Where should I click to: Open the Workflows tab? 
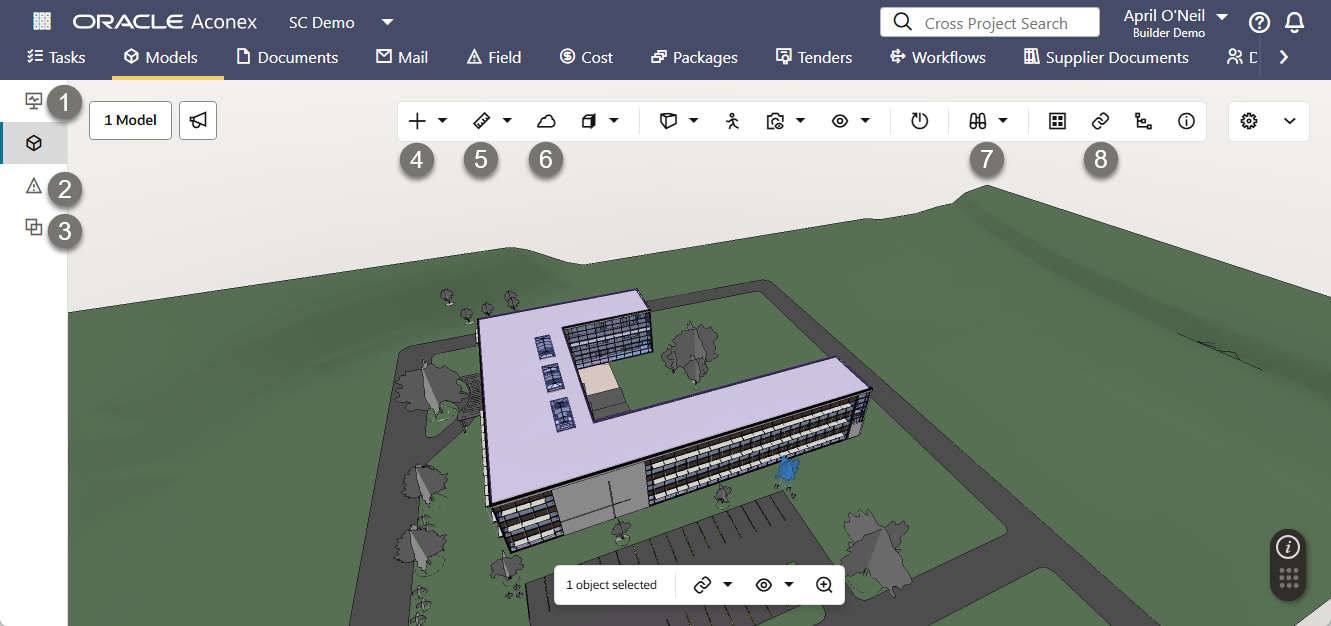point(937,57)
